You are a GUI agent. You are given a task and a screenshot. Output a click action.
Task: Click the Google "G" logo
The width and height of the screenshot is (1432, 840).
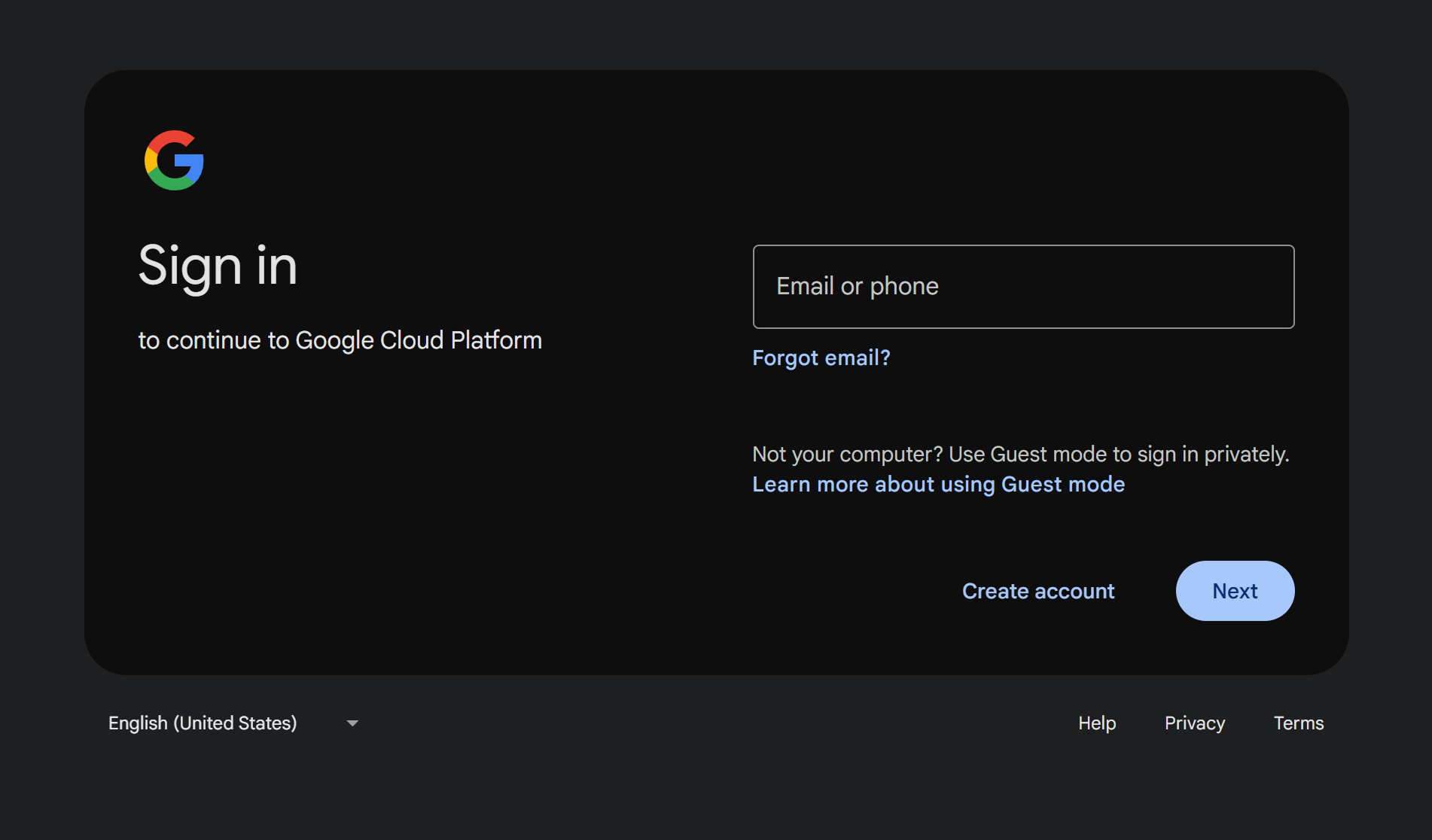[x=174, y=160]
